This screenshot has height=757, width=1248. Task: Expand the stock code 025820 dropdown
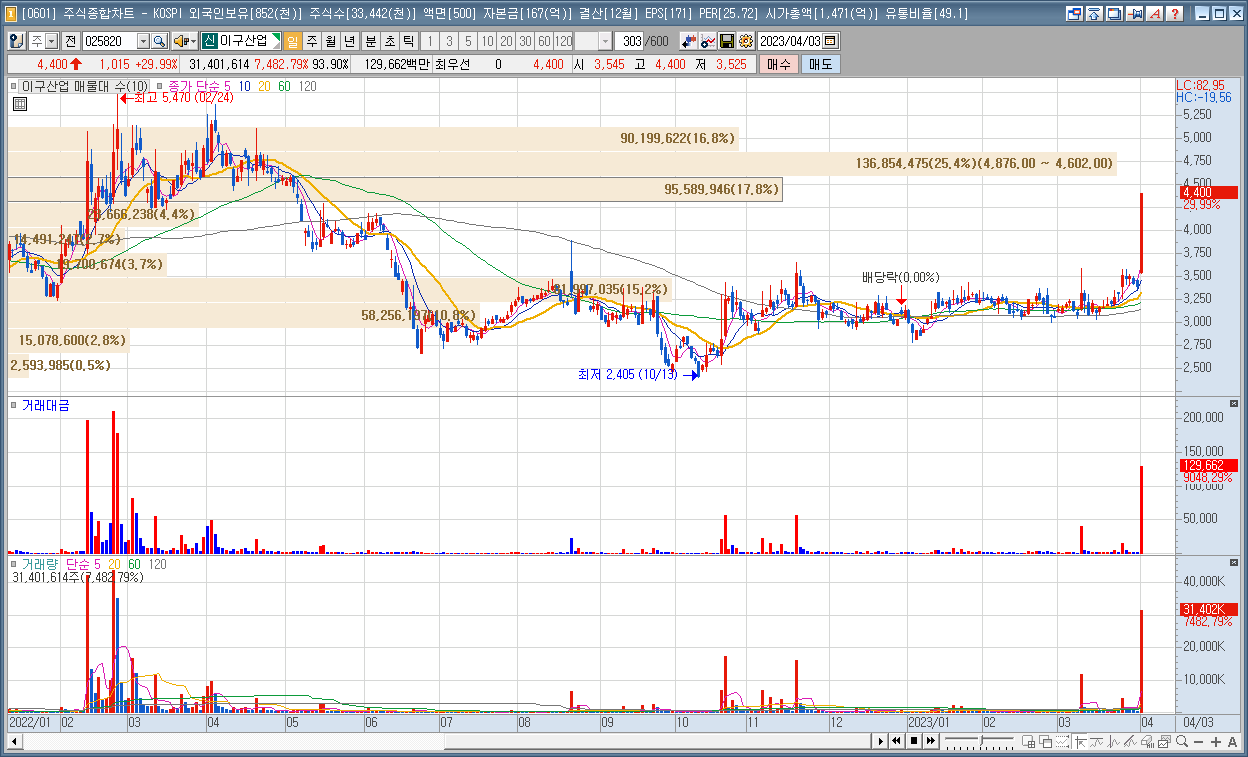143,41
